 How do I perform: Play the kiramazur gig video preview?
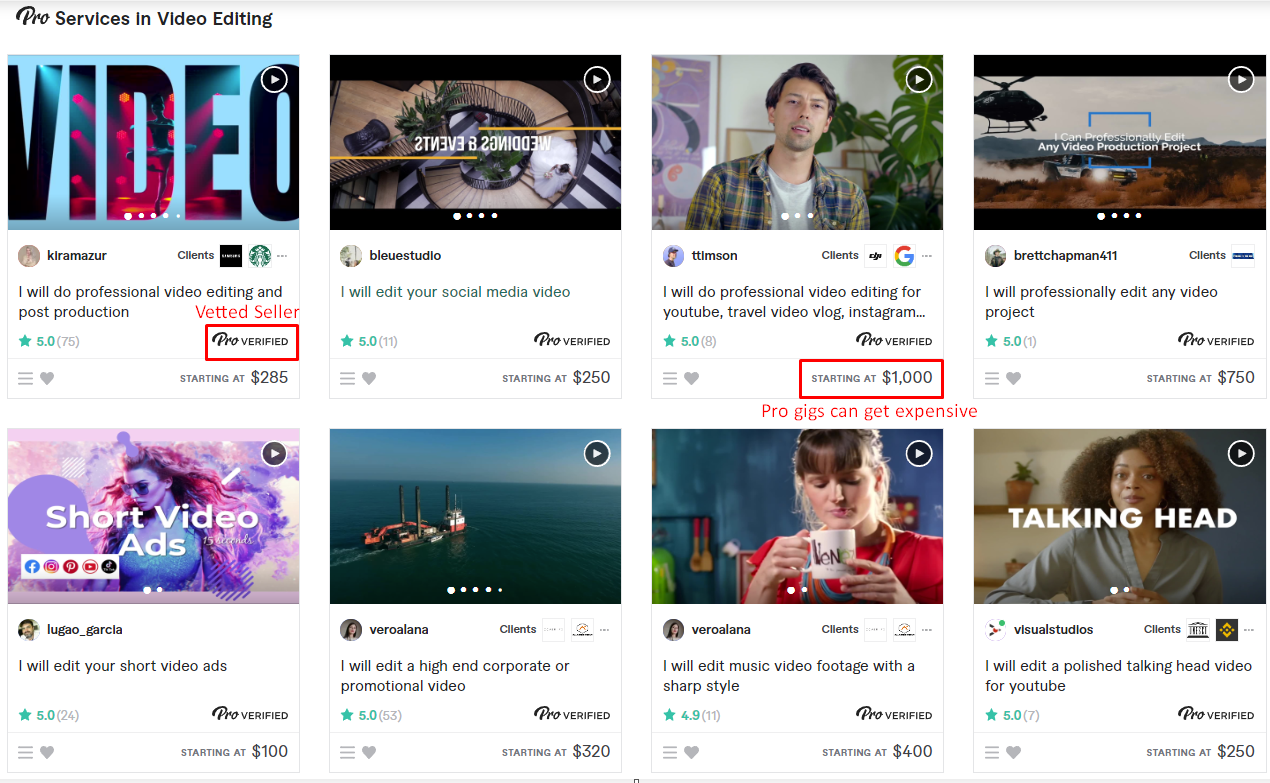[x=274, y=80]
